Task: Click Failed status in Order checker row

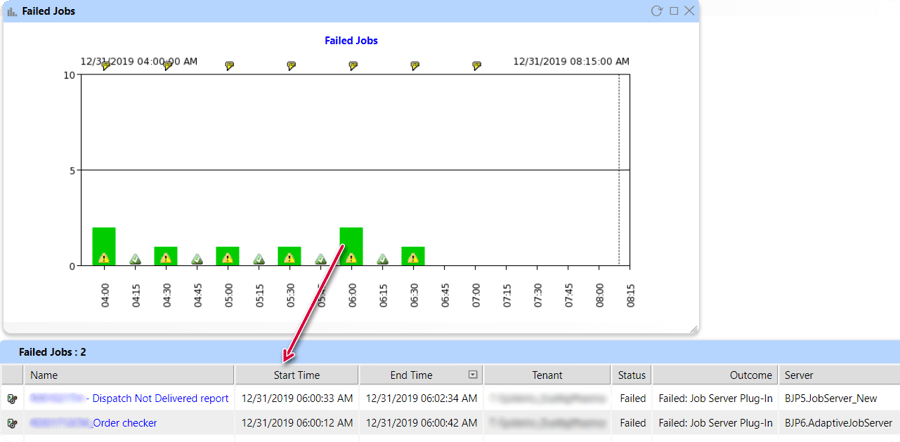Action: [x=633, y=423]
